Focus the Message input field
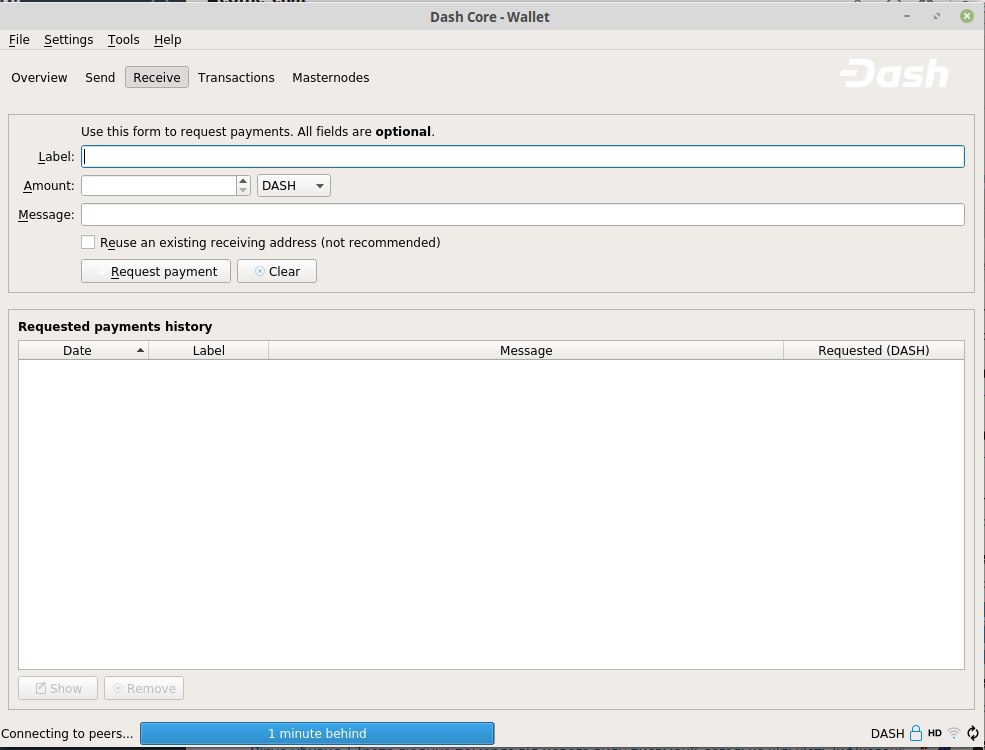The image size is (985, 750). [523, 214]
